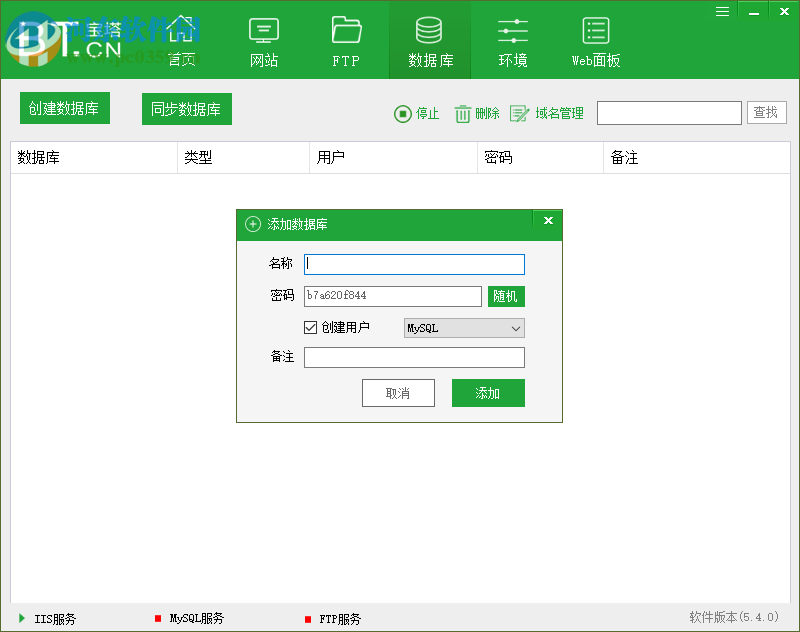Click the 创建数据库 (Create Database) button
Screen dimensions: 800x632
64,108
